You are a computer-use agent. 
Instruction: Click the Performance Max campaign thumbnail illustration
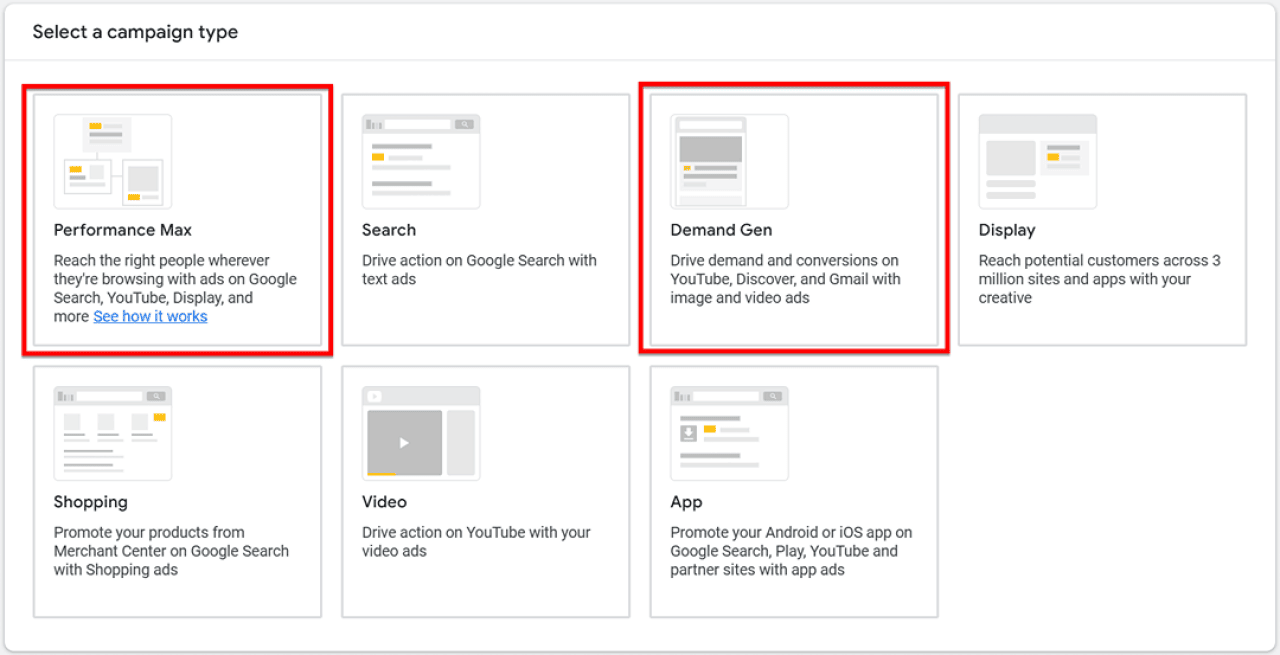click(112, 160)
